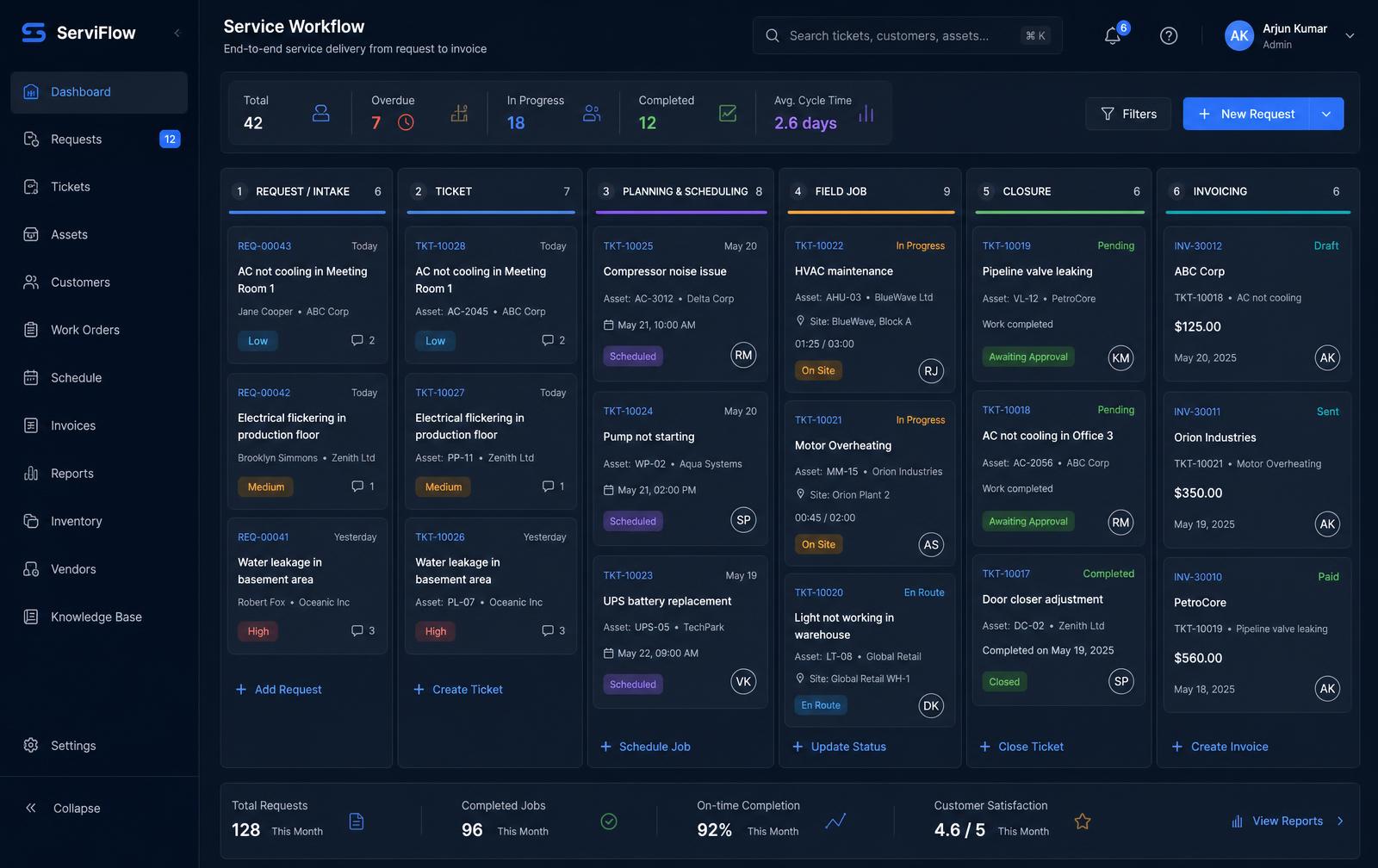This screenshot has width=1378, height=868.
Task: Open the notifications bell
Action: coord(1113,35)
